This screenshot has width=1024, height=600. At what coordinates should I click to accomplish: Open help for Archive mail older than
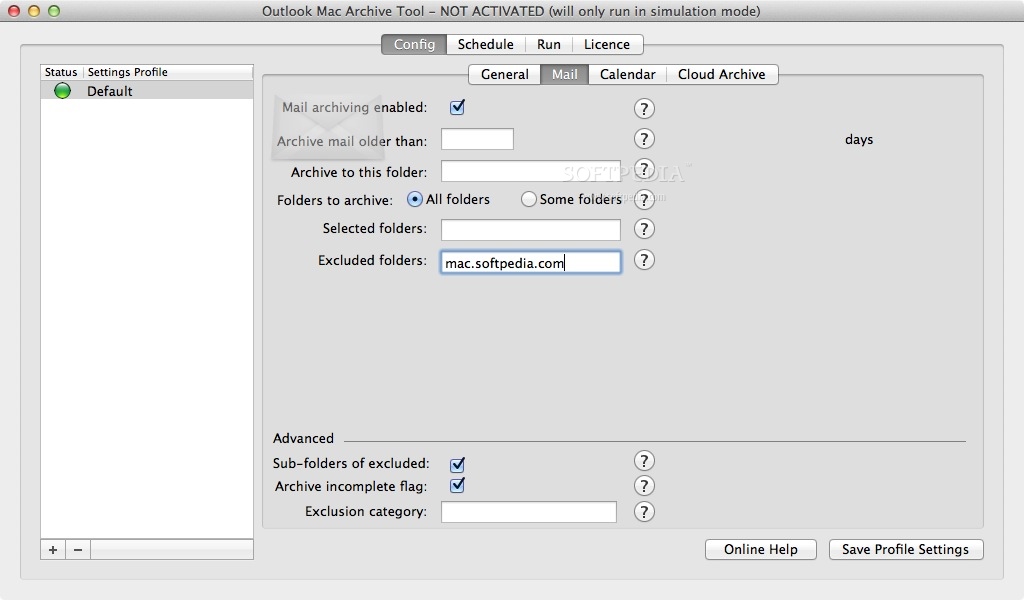[644, 138]
